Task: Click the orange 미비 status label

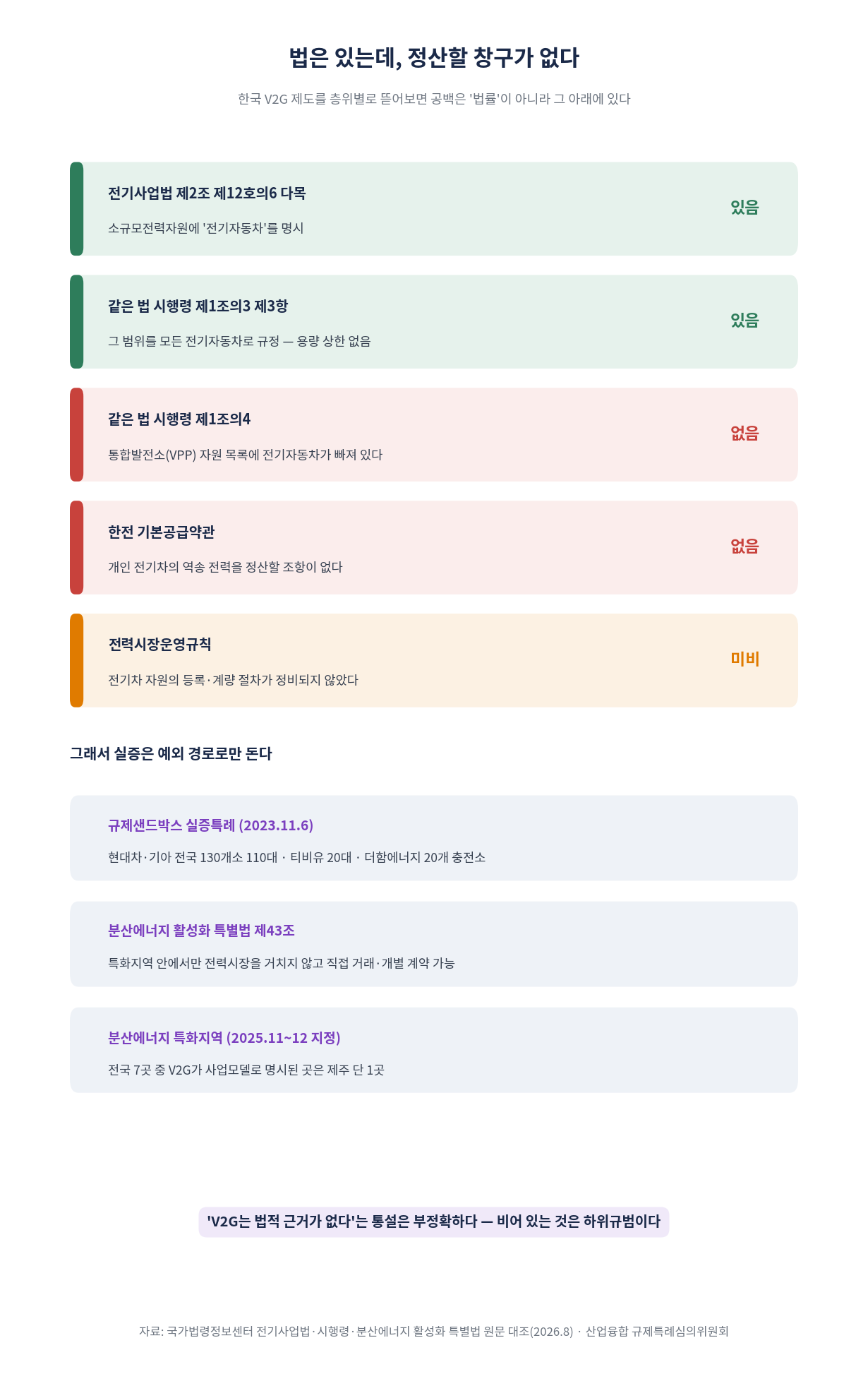Action: tap(745, 659)
